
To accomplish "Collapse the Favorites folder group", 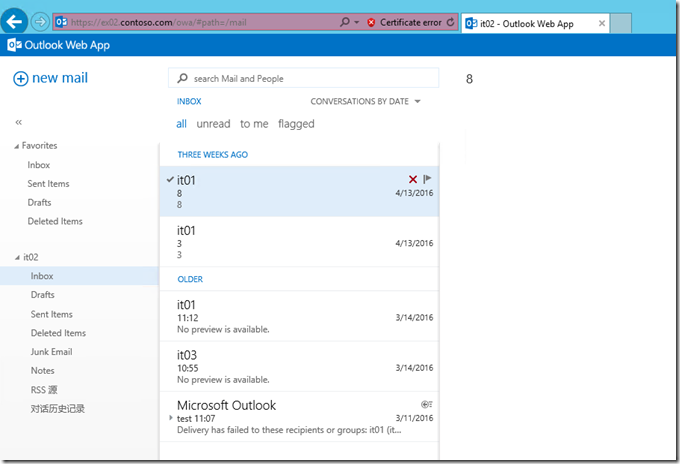I will click(x=16, y=146).
